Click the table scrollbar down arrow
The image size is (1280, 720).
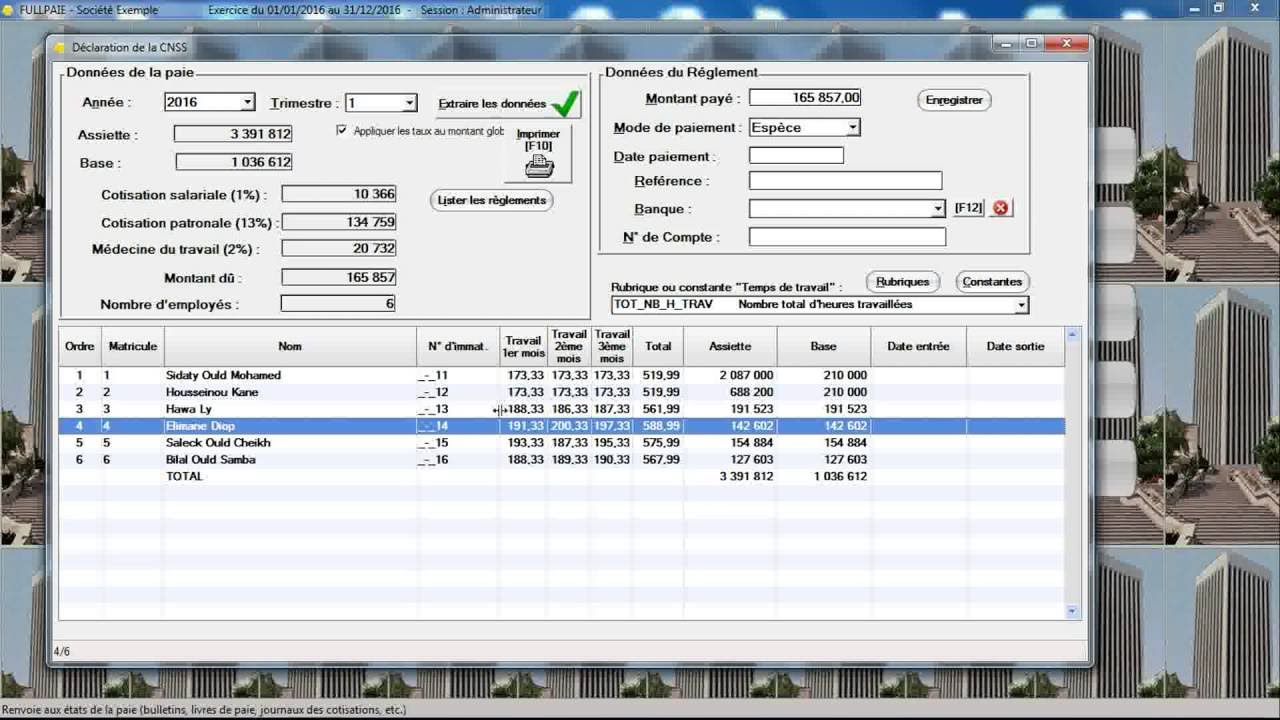1073,611
